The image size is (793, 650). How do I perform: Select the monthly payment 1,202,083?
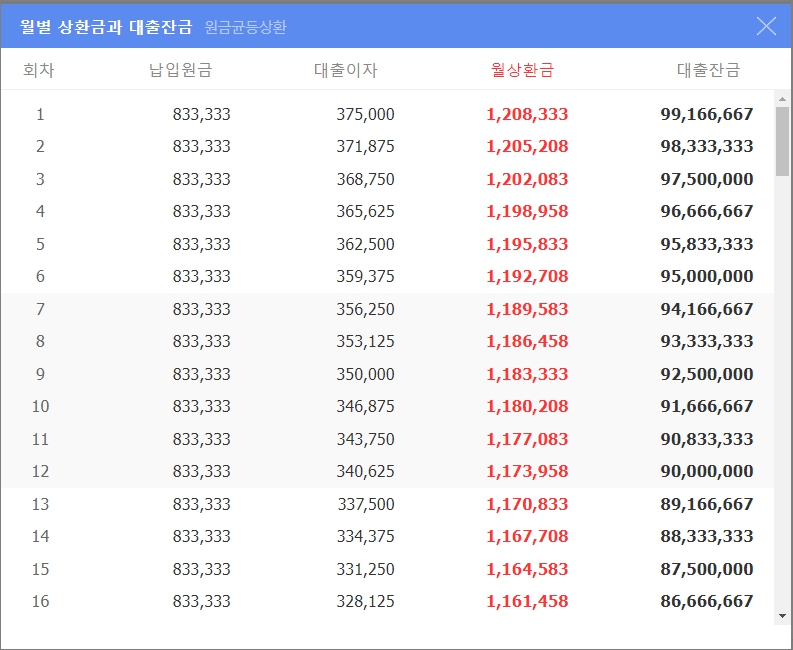click(x=527, y=179)
